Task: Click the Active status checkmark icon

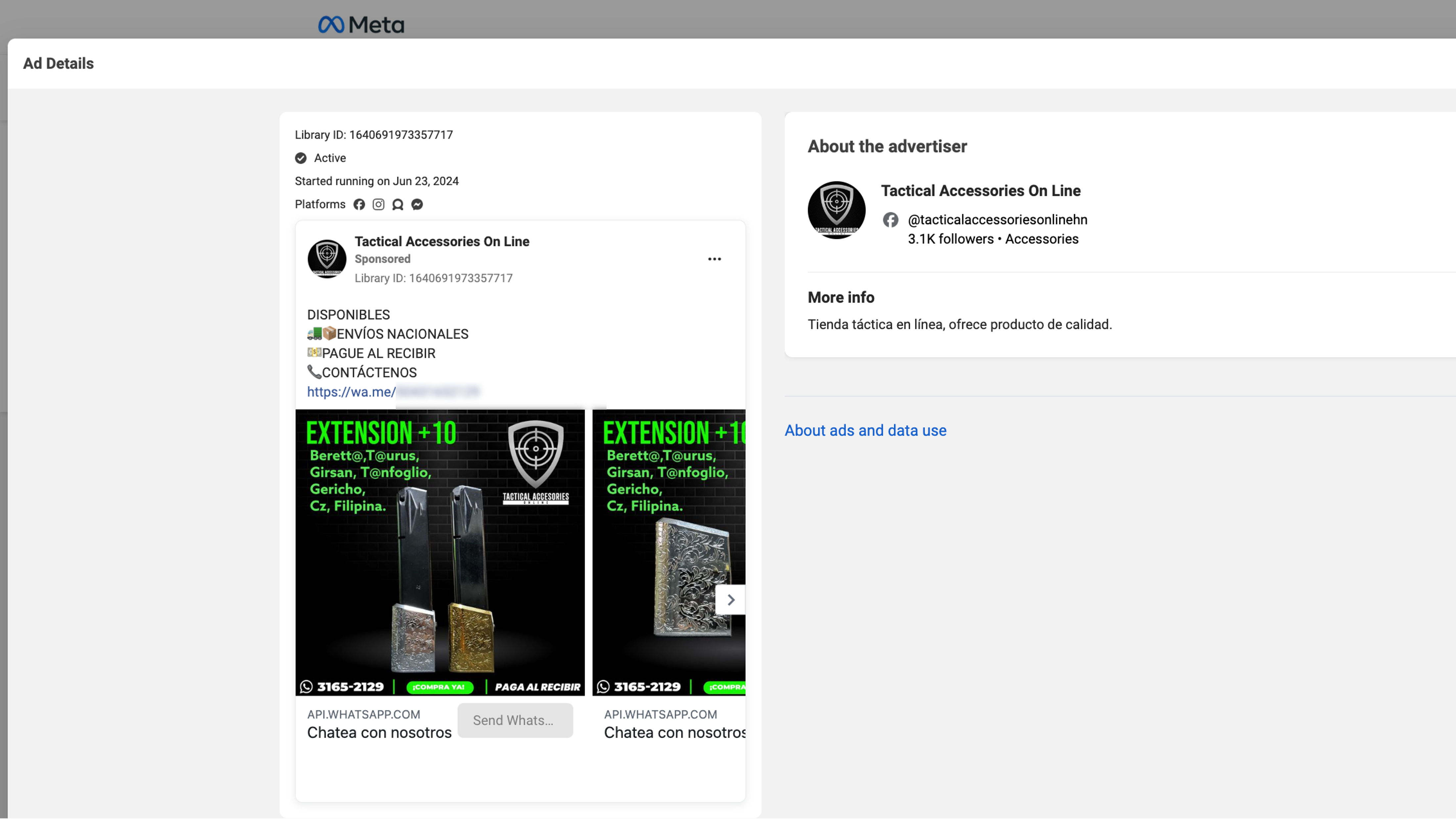Action: click(x=301, y=158)
